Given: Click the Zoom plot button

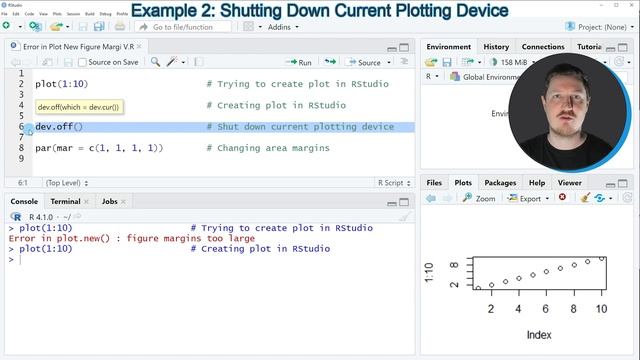Looking at the screenshot, I should (x=479, y=198).
